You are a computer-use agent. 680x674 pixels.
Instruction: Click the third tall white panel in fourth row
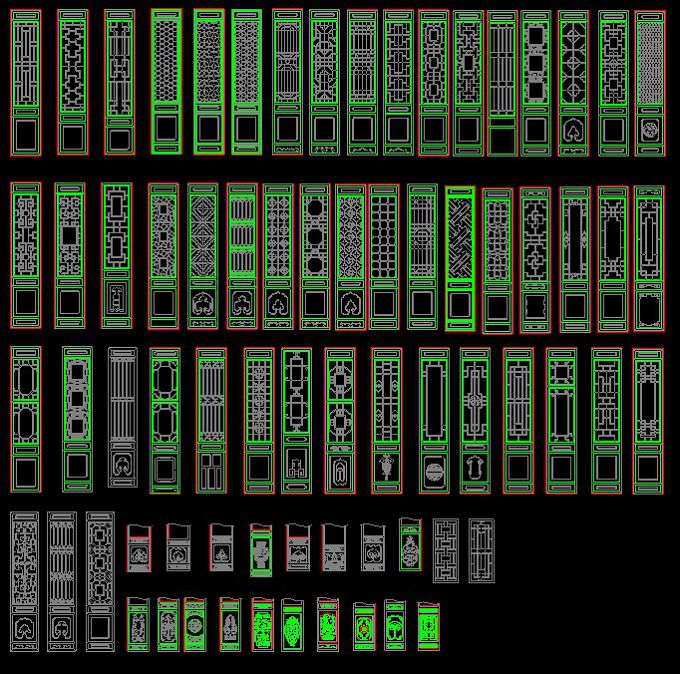[100, 580]
